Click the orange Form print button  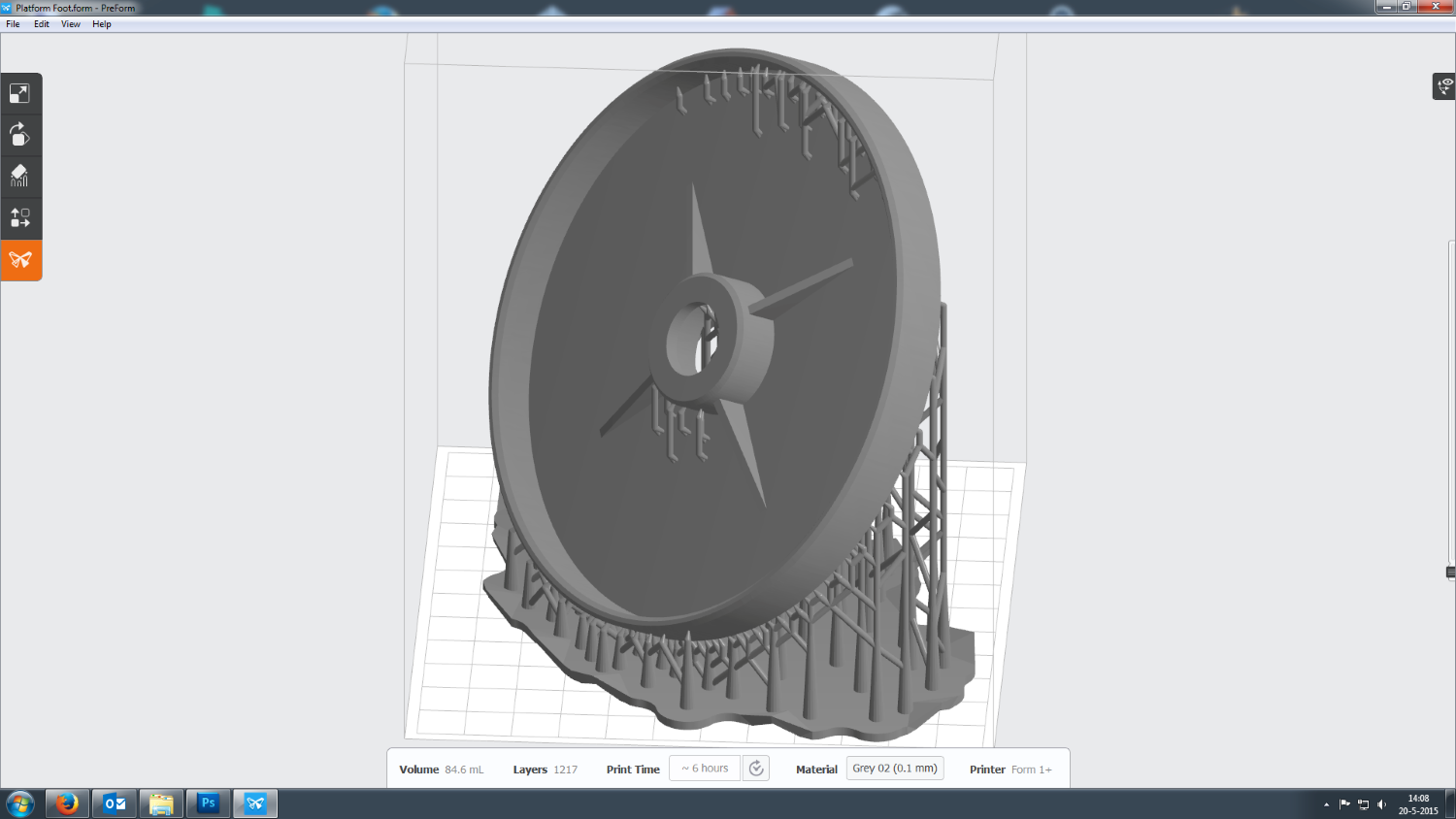pyautogui.click(x=20, y=260)
